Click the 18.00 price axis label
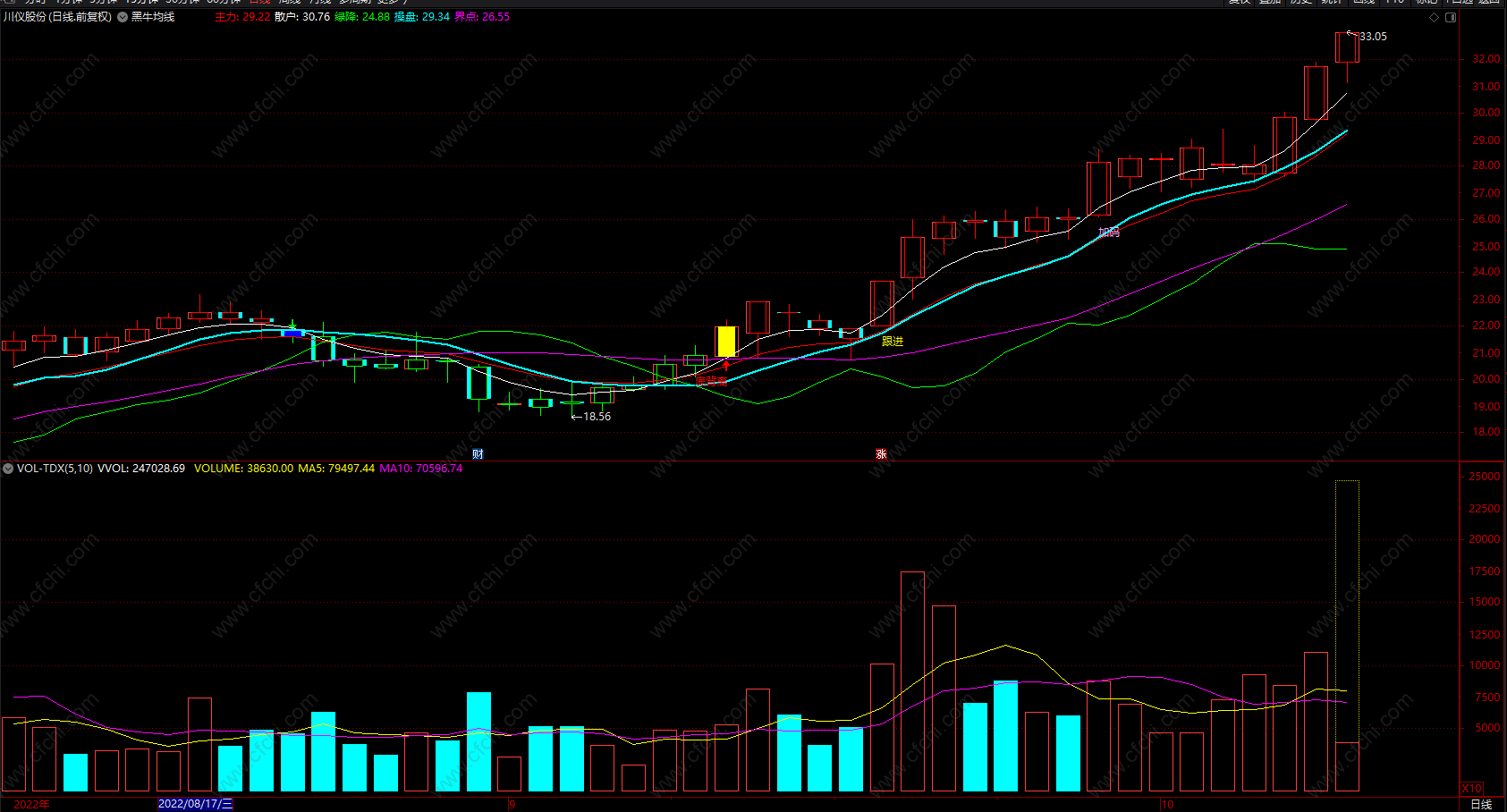This screenshot has width=1507, height=812. (1486, 432)
